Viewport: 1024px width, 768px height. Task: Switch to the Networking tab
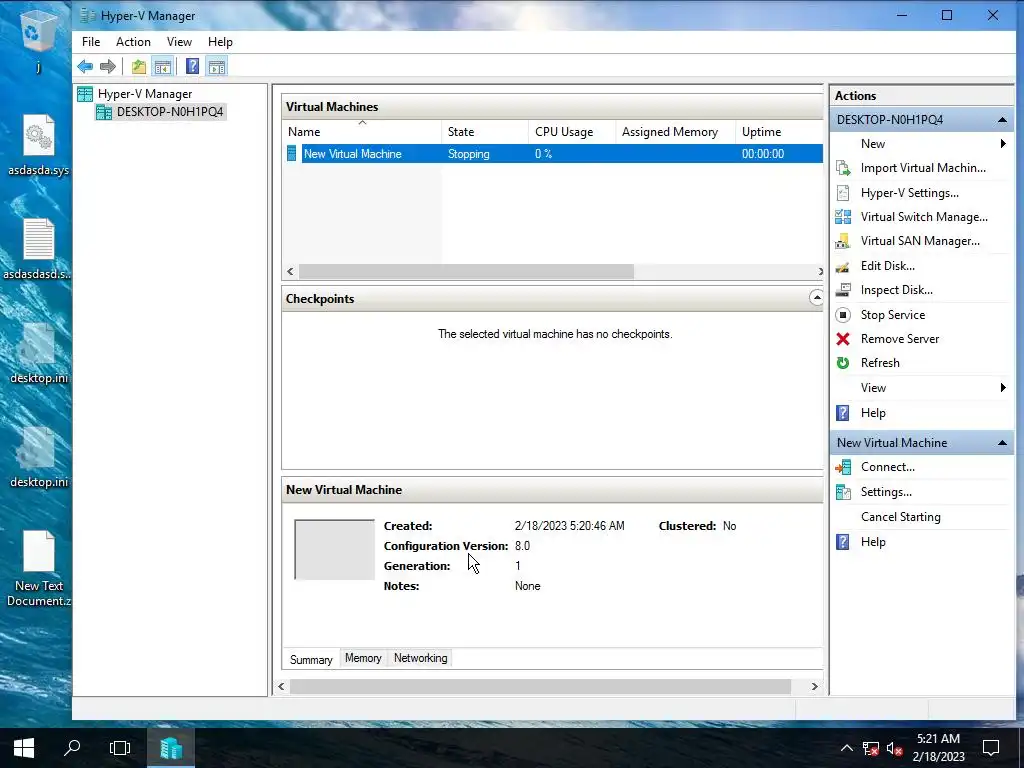click(421, 658)
